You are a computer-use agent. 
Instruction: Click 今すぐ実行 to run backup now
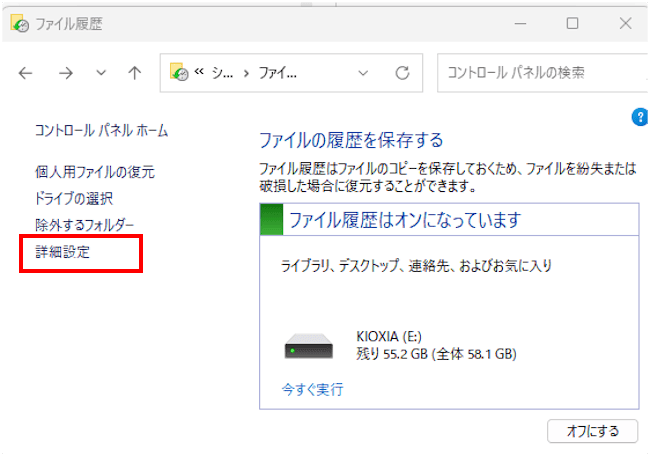313,389
